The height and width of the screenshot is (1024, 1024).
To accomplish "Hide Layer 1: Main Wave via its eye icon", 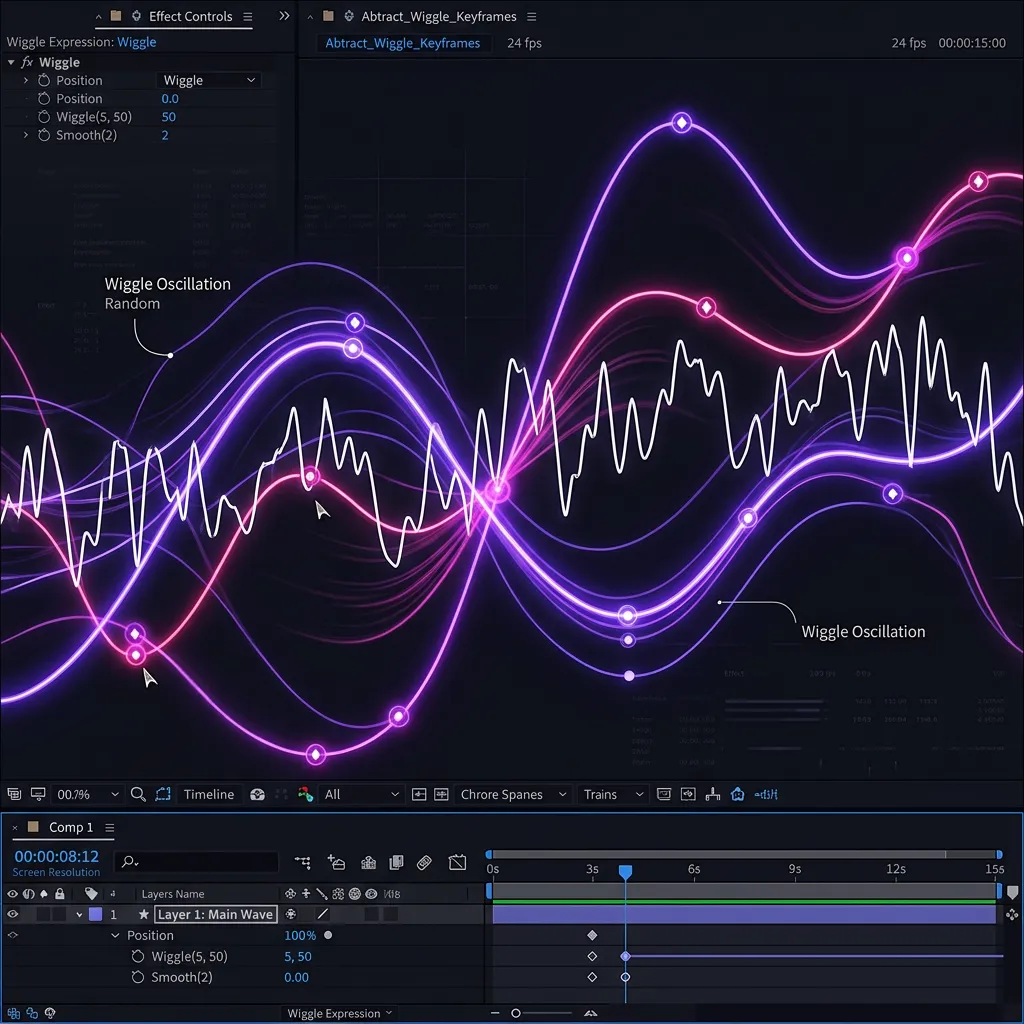I will 12,914.
